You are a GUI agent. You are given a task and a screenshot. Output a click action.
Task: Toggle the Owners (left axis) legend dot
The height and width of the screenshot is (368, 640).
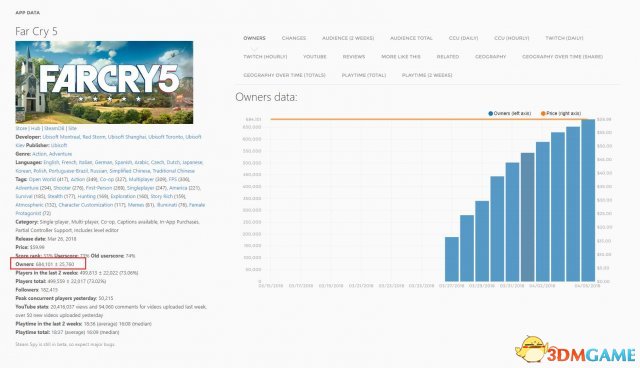(x=491, y=113)
